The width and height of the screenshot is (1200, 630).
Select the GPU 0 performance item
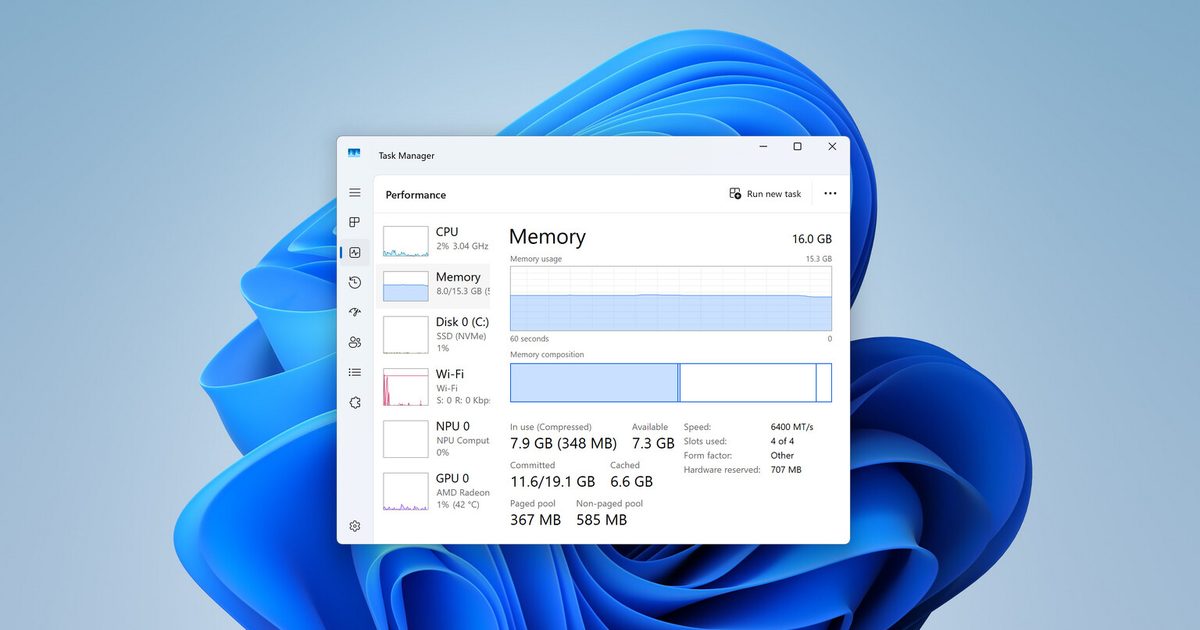(x=436, y=491)
